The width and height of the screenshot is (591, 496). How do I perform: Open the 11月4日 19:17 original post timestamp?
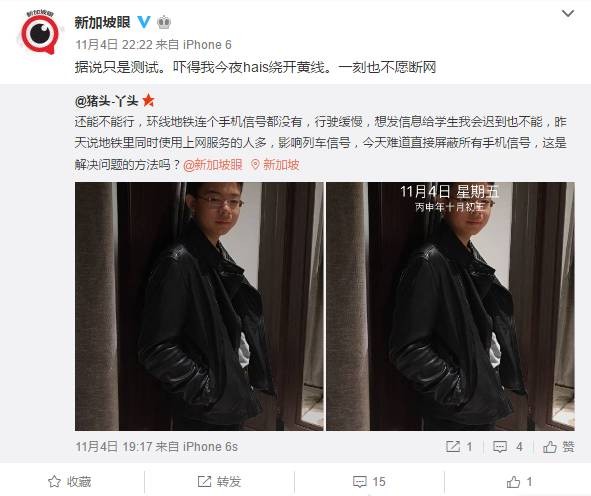tap(113, 447)
